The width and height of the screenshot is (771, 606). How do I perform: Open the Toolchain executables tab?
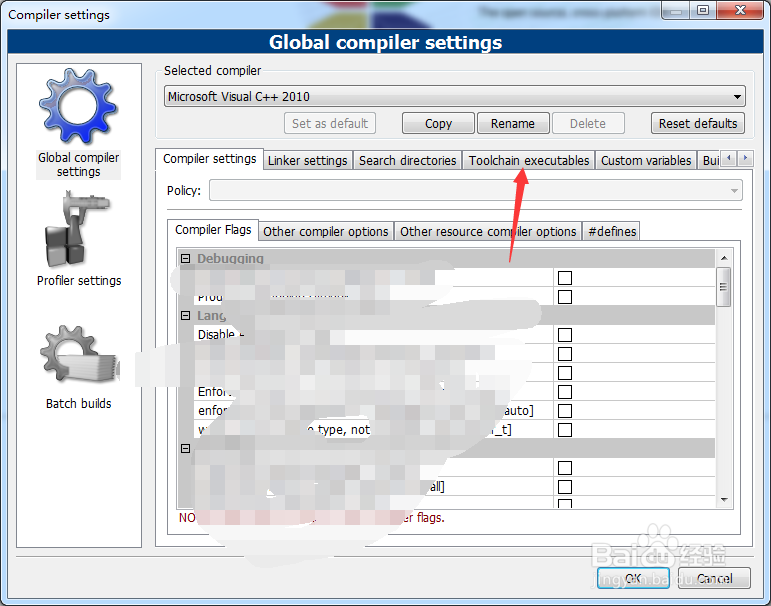point(529,161)
